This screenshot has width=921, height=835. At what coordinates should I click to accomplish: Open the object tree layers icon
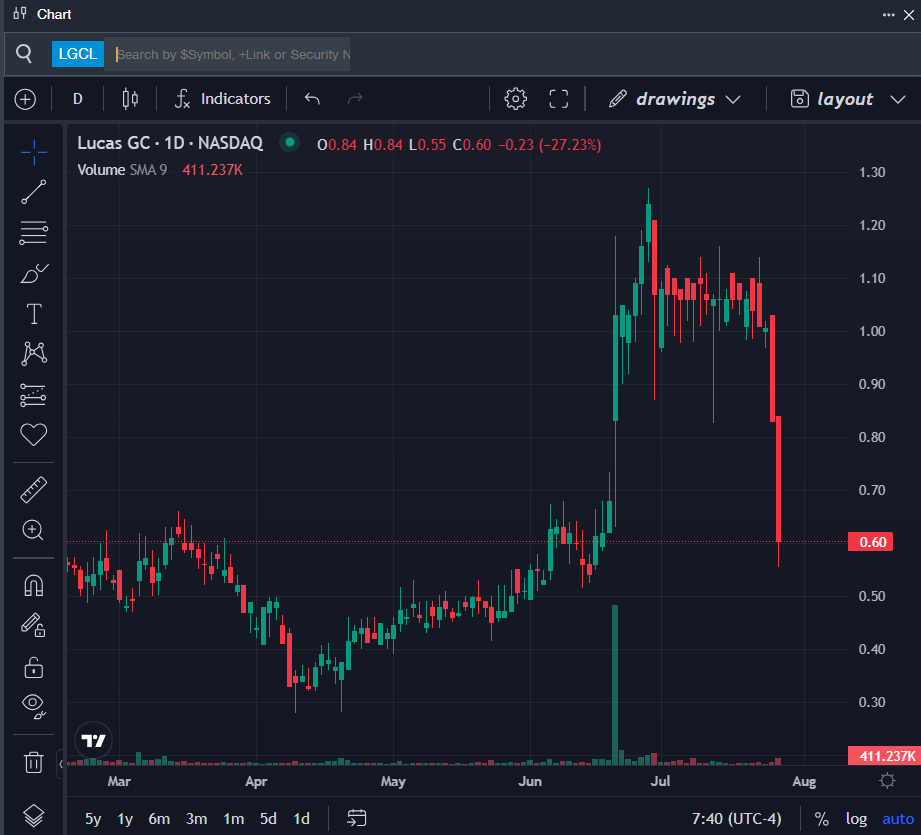click(33, 815)
